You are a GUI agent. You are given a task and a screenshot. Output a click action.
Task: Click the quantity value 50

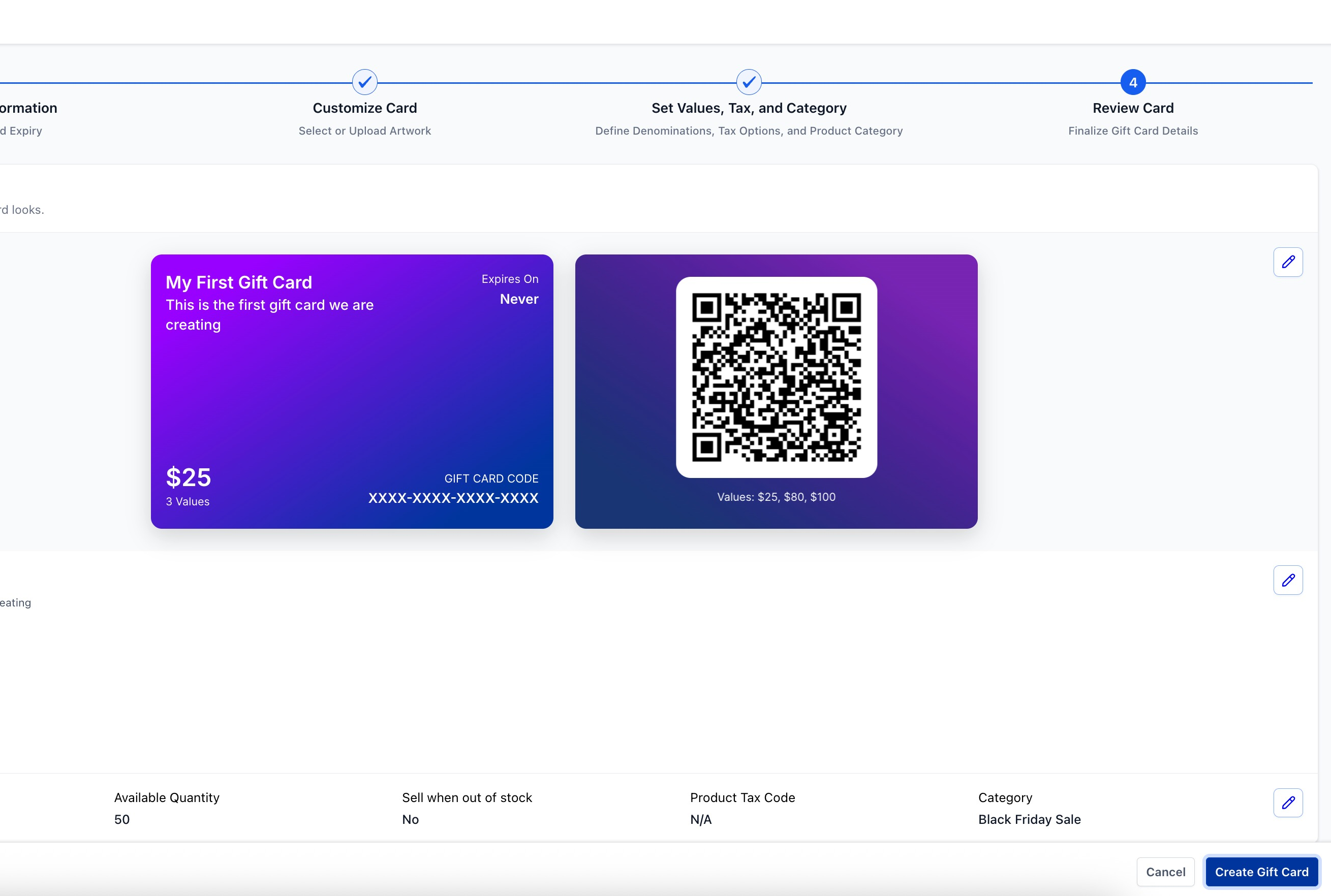(x=121, y=819)
